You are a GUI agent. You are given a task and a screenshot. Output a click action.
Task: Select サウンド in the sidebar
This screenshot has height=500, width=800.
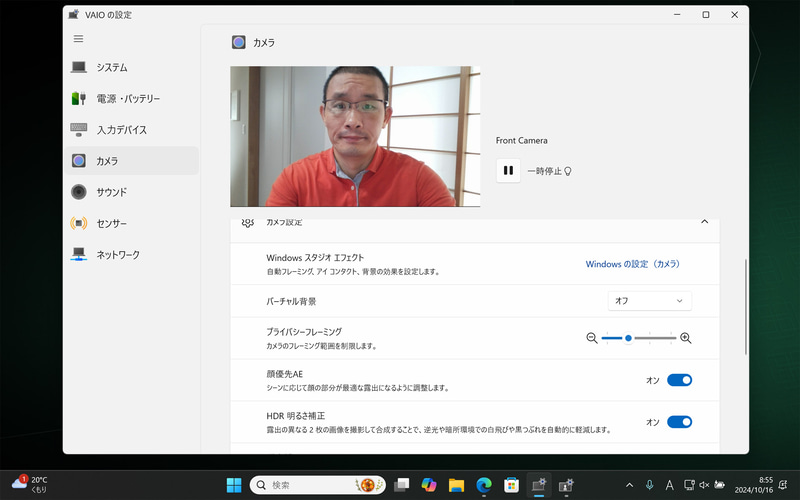click(111, 192)
